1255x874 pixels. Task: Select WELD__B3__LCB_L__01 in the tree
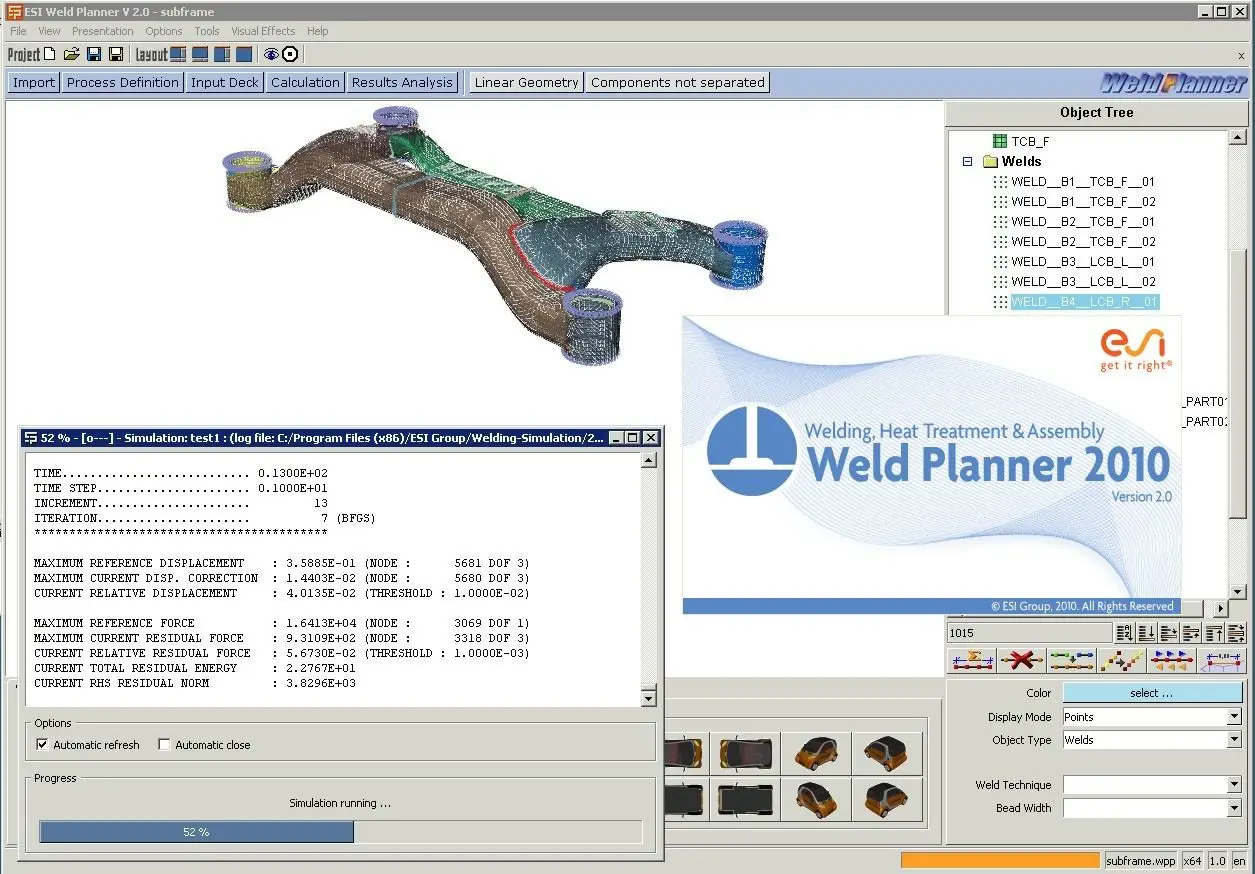1083,261
